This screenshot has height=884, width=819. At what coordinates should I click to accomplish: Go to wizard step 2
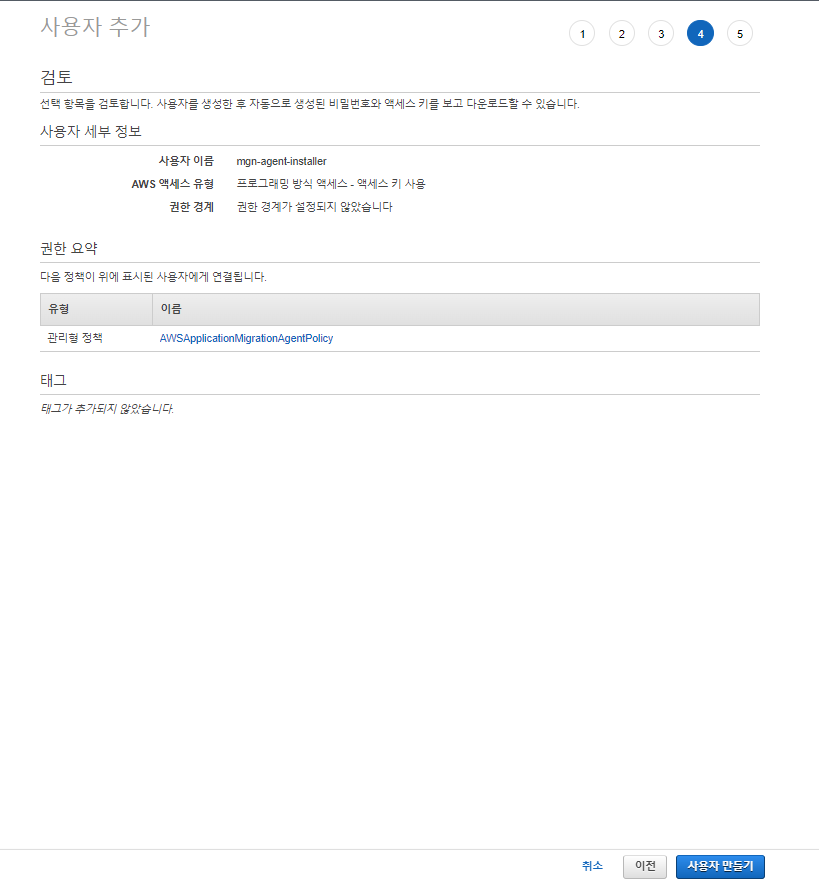pyautogui.click(x=621, y=34)
